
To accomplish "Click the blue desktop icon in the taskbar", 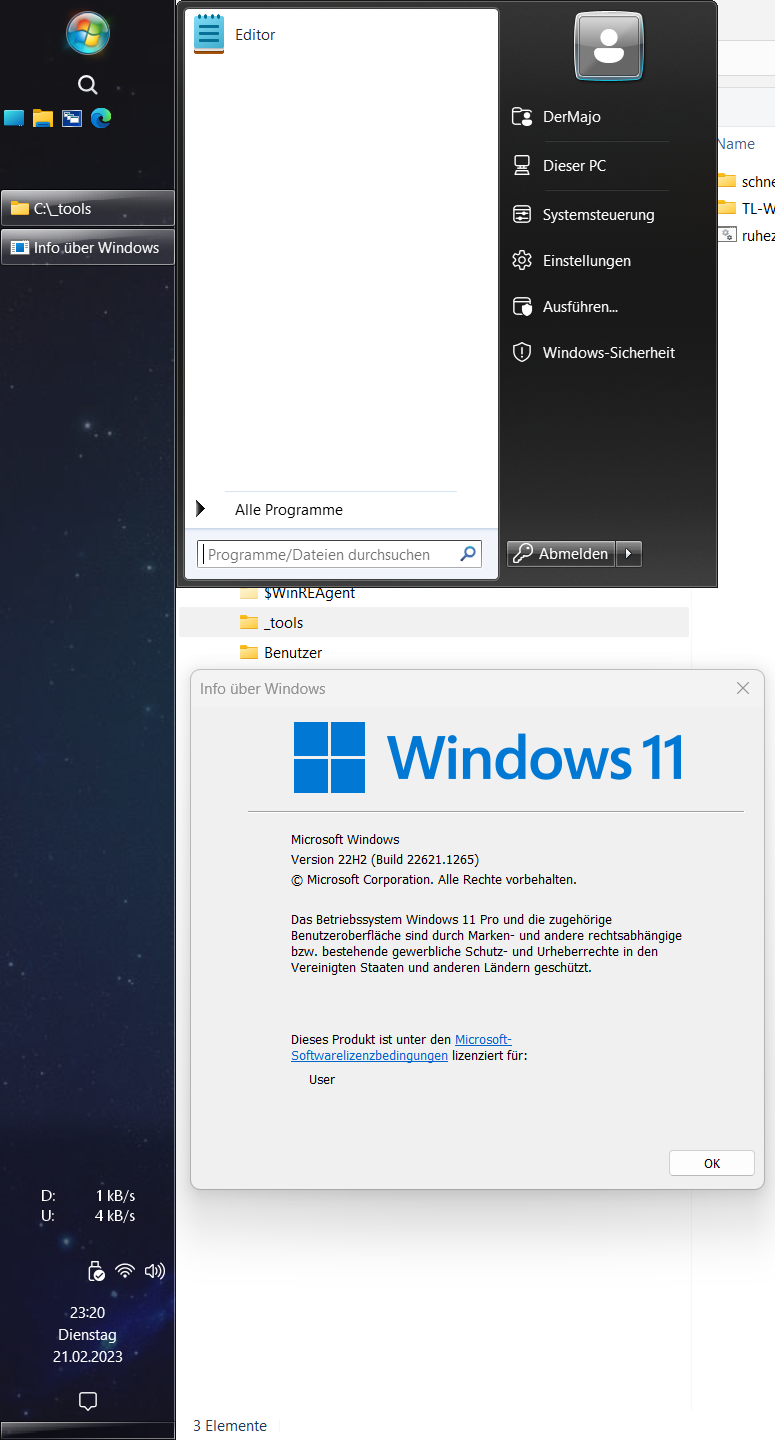I will coord(14,118).
